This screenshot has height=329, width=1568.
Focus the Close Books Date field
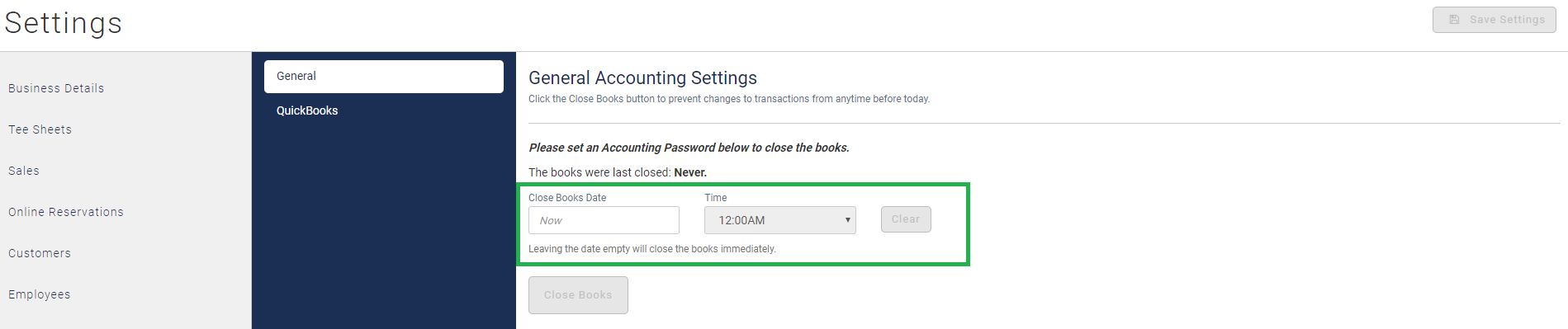(x=604, y=220)
